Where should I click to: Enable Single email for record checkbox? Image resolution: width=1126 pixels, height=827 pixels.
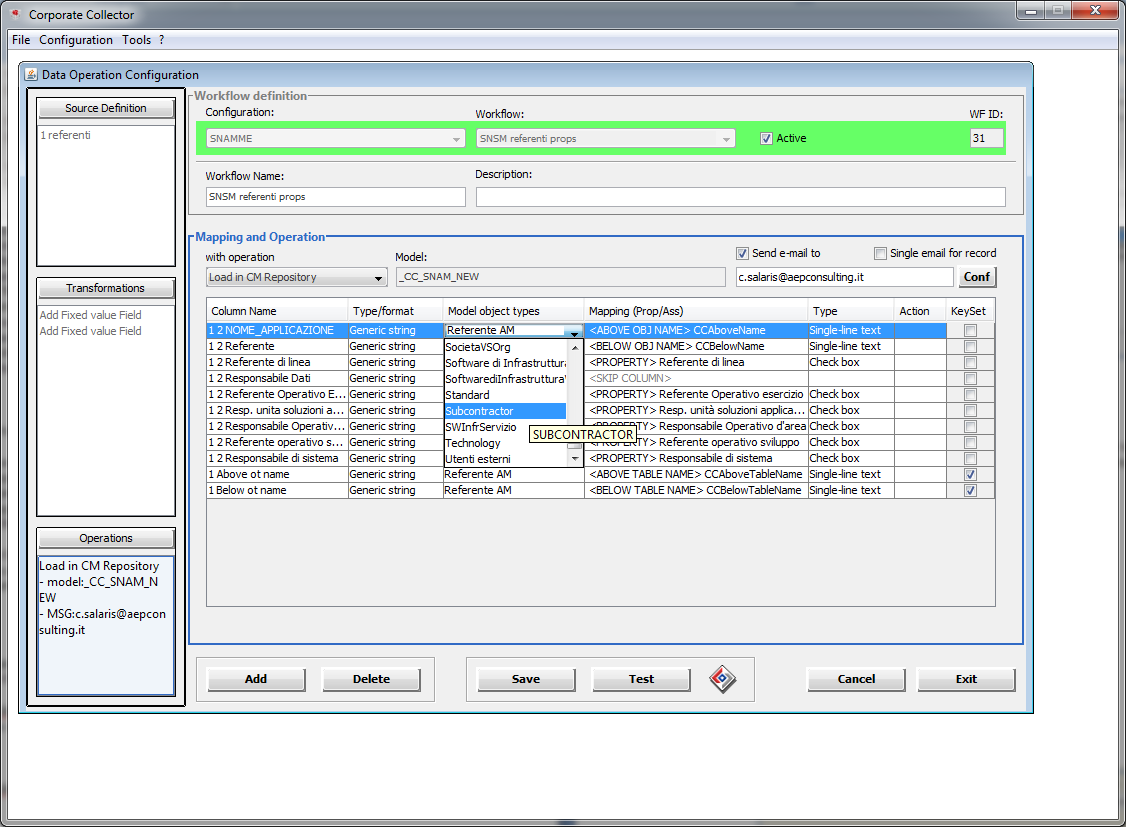point(881,253)
